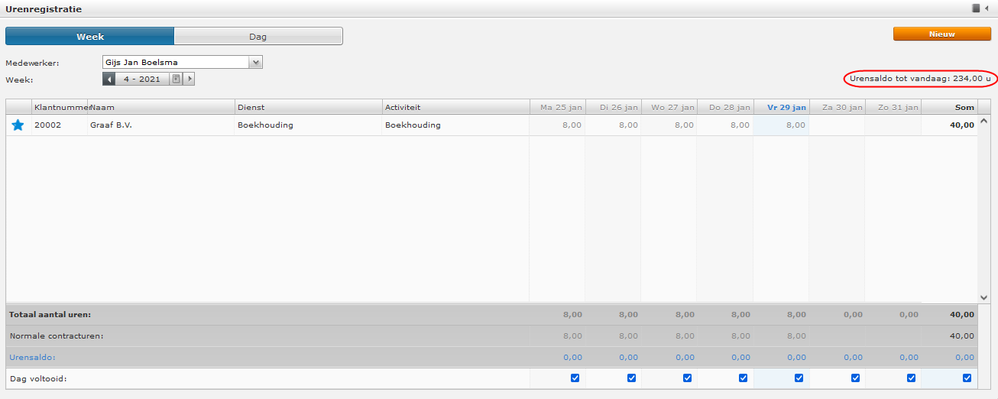
Task: Click the Di 26 jan 8,00 cell in the Graaf B.V. row
Action: click(614, 125)
